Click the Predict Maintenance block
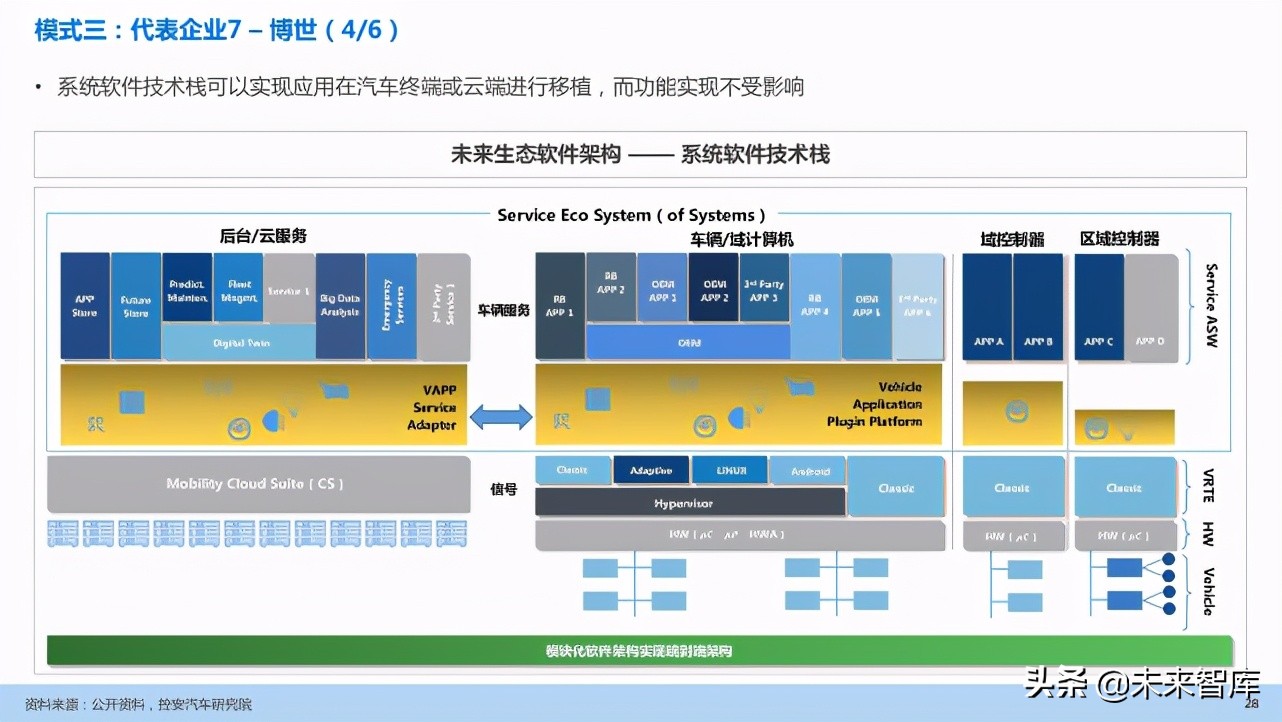Image resolution: width=1282 pixels, height=722 pixels. [187, 288]
